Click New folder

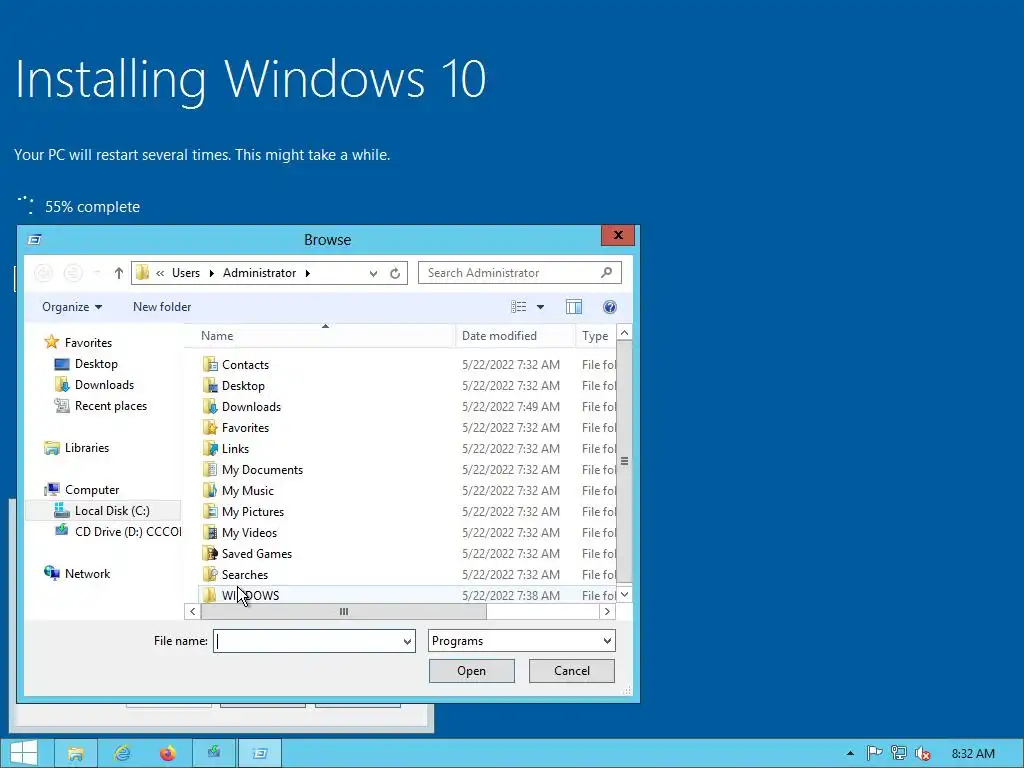point(162,307)
